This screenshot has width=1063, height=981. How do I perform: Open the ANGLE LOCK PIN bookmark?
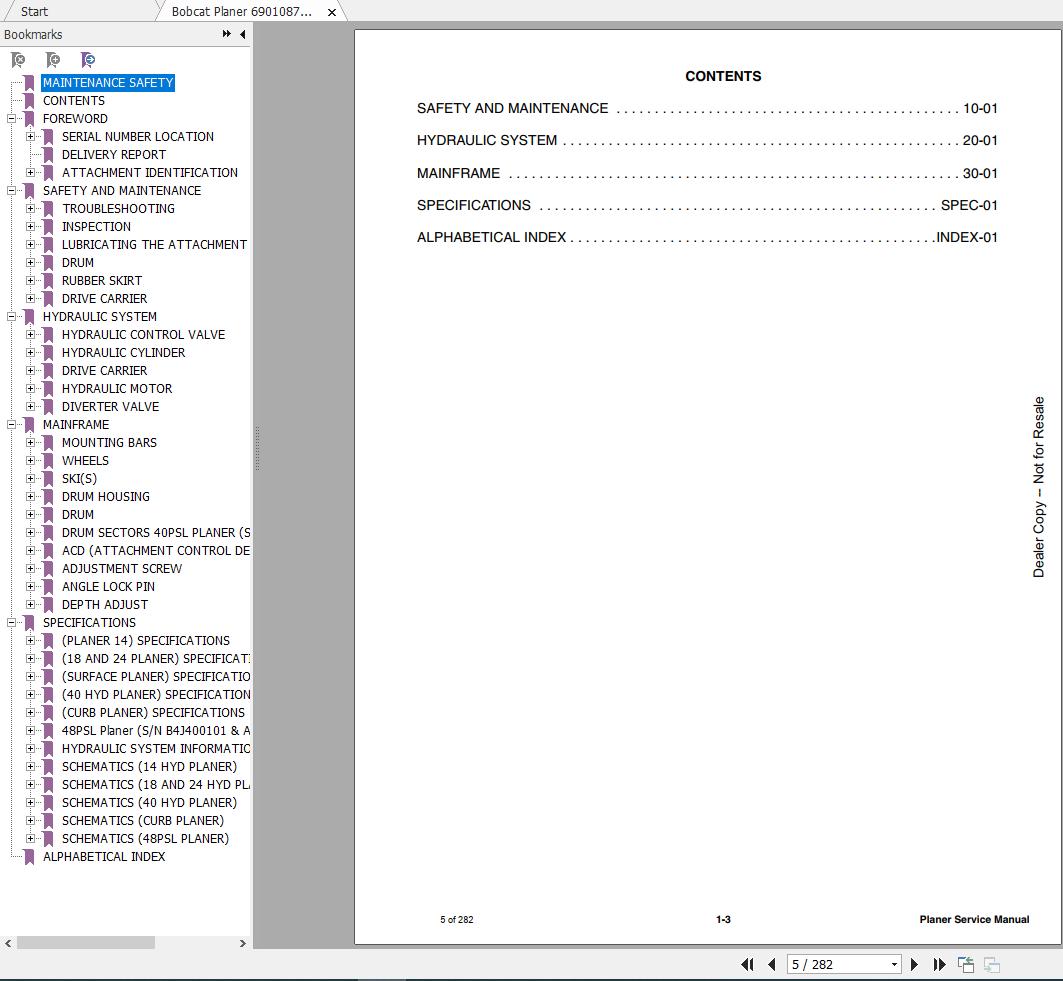coord(108,586)
